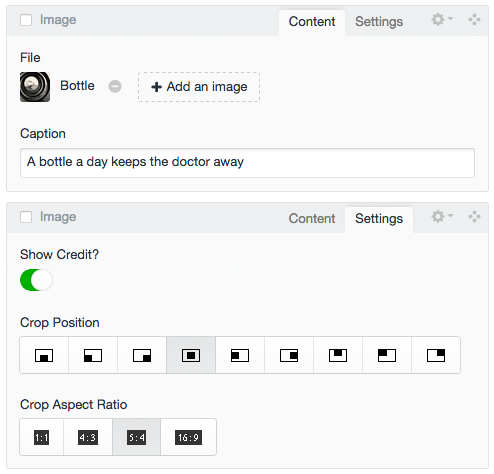Switch to Settings tab in first block

pos(379,22)
